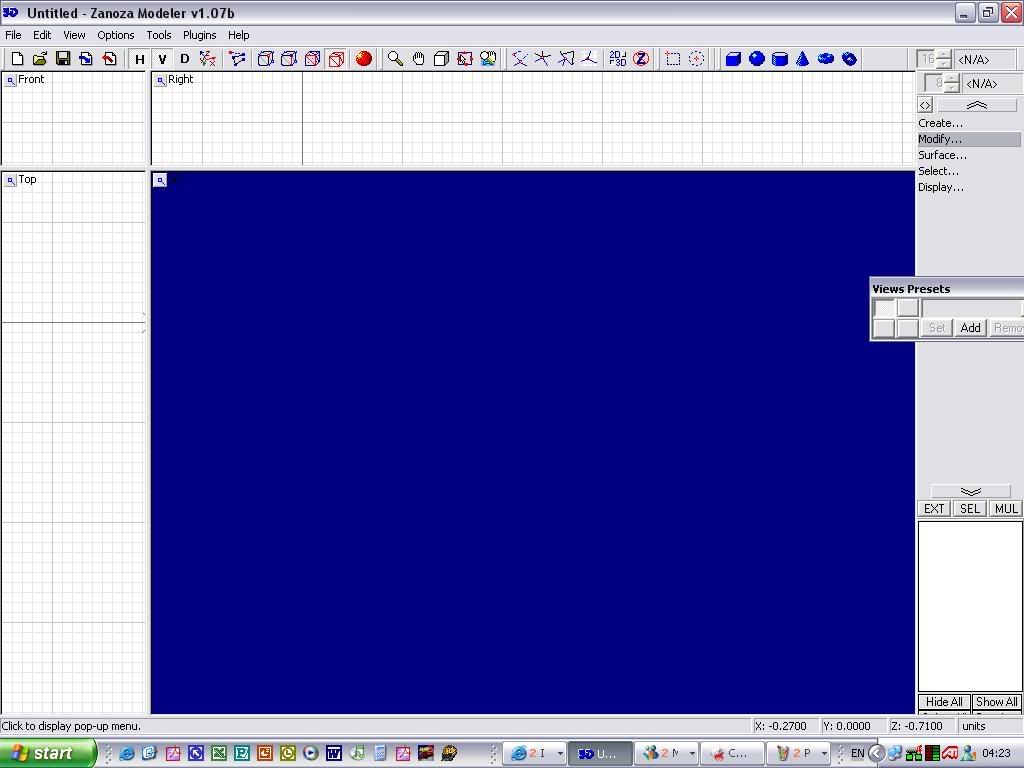Image resolution: width=1024 pixels, height=768 pixels.
Task: Open the Right viewport pop-up menu icon
Action: click(160, 80)
